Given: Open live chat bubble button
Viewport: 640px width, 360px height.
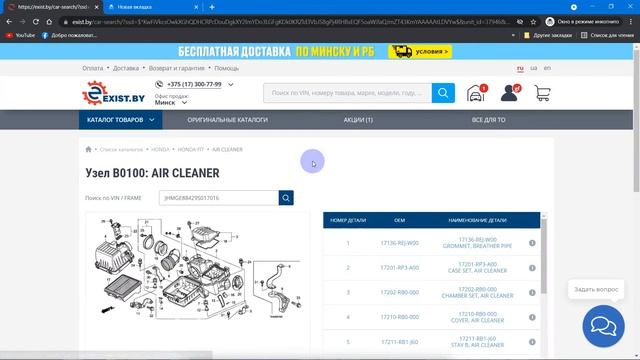Looking at the screenshot, I should click(603, 326).
